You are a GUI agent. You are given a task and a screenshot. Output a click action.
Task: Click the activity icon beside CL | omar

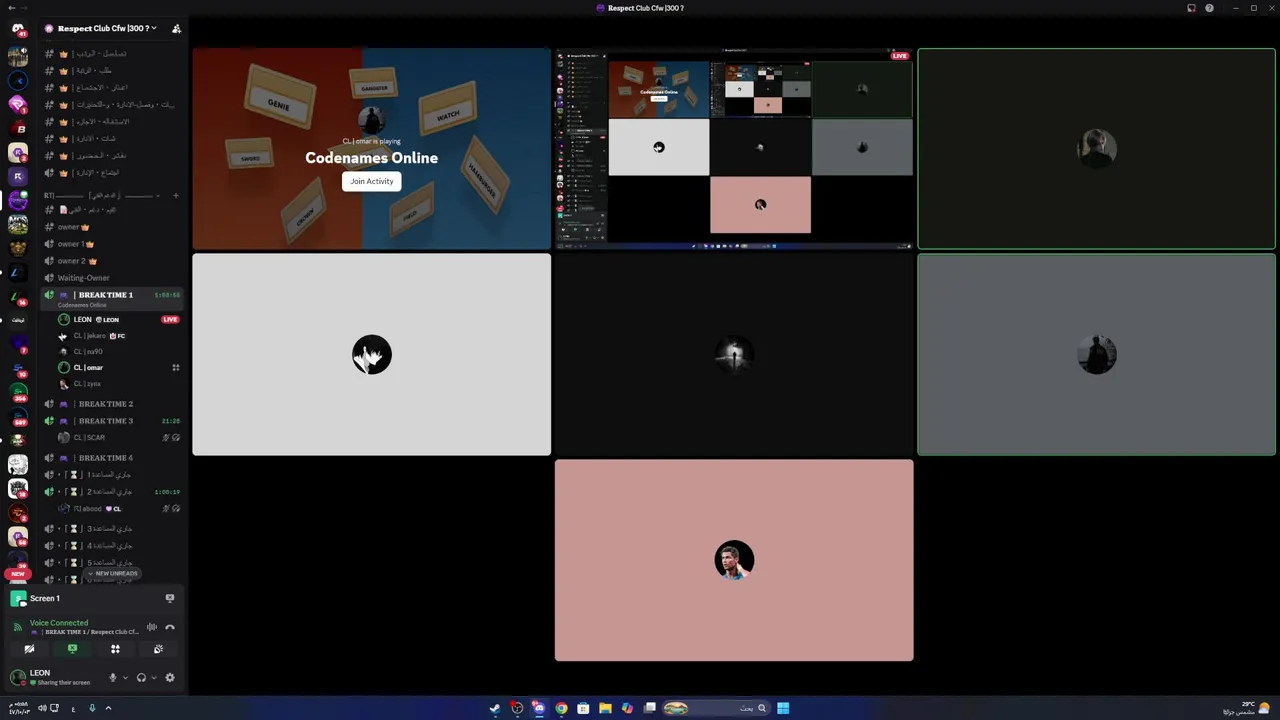point(176,368)
